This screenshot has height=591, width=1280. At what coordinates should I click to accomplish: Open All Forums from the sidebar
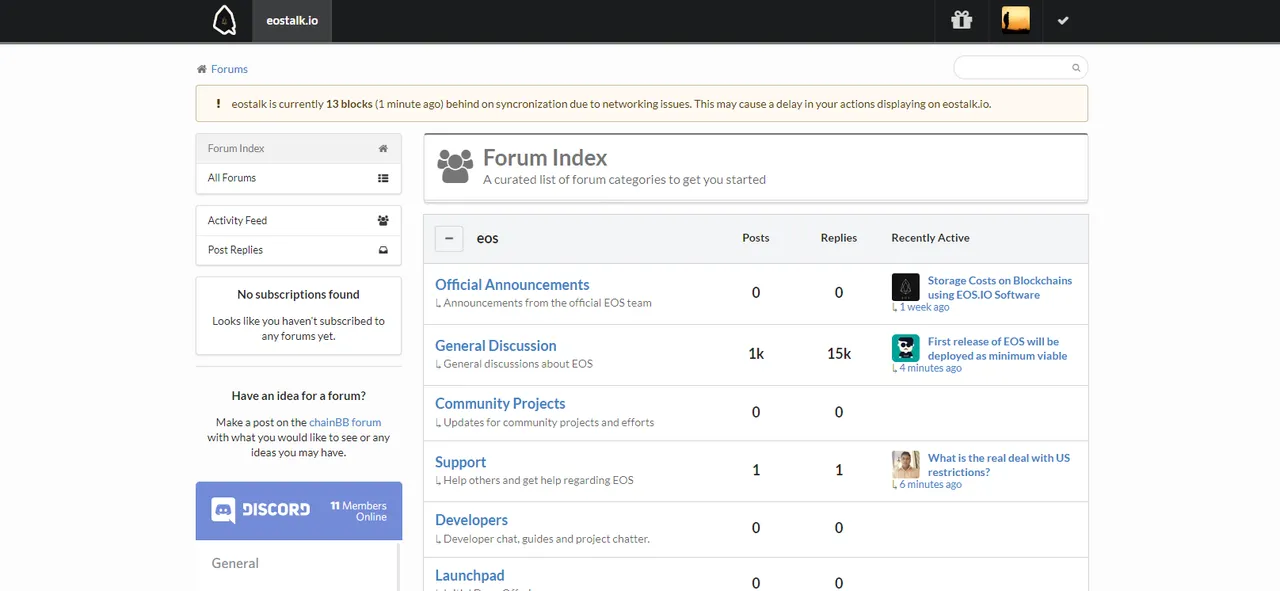pyautogui.click(x=298, y=178)
